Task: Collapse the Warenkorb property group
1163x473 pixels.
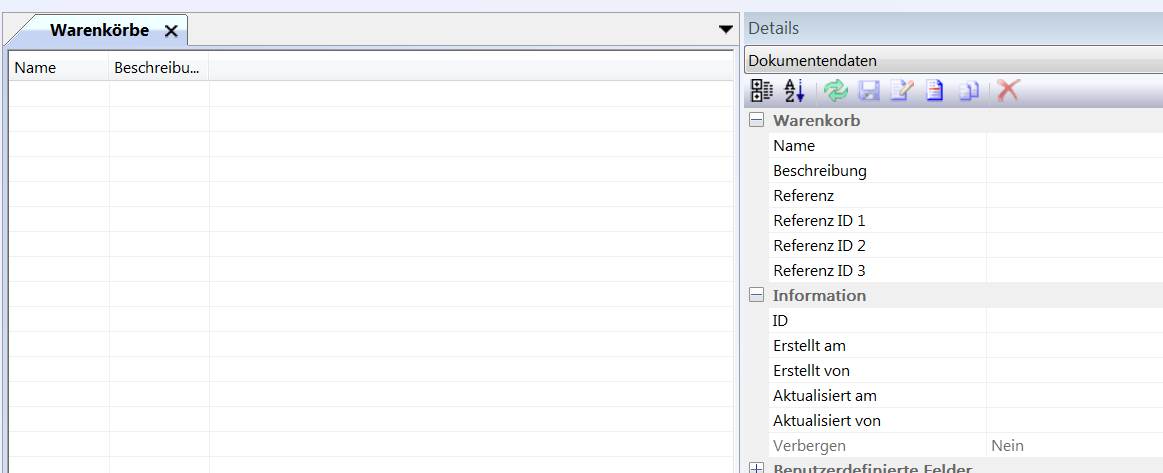Action: click(756, 121)
